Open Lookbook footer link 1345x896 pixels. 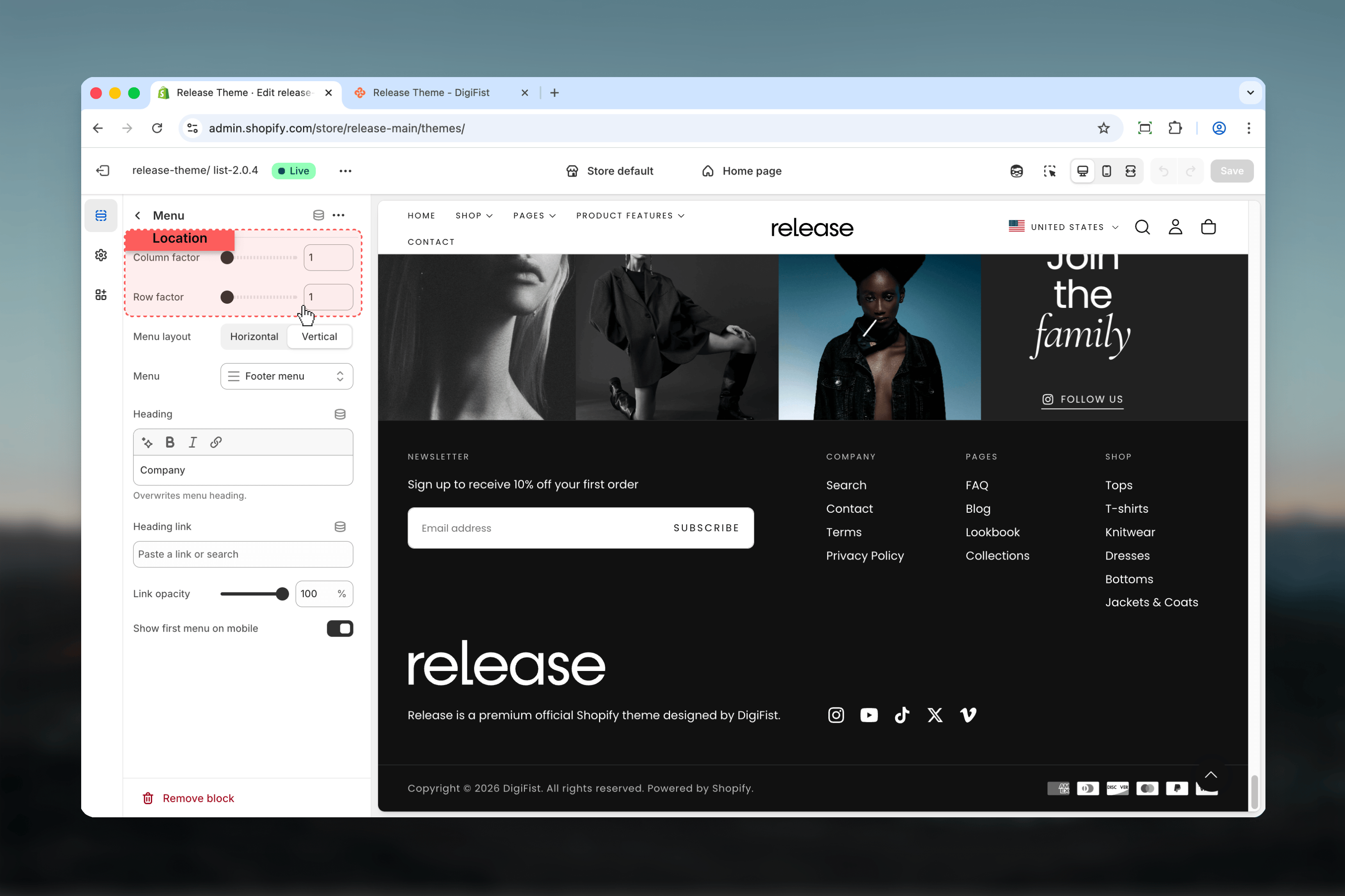(992, 532)
